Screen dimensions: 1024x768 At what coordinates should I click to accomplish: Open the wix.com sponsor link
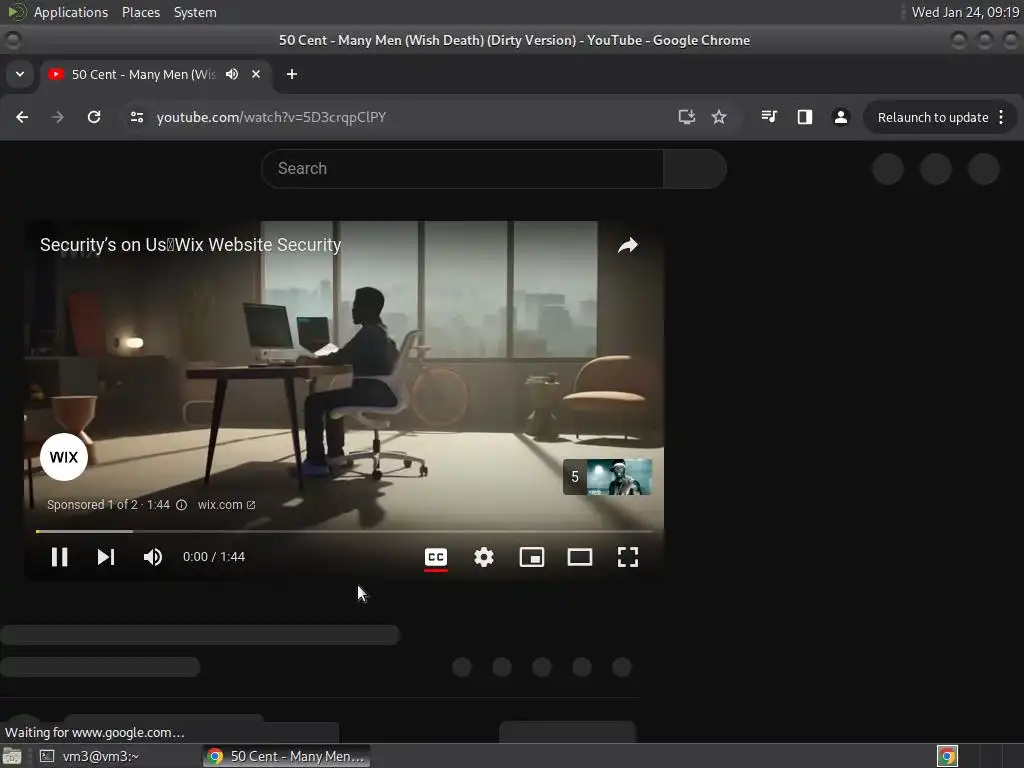226,505
